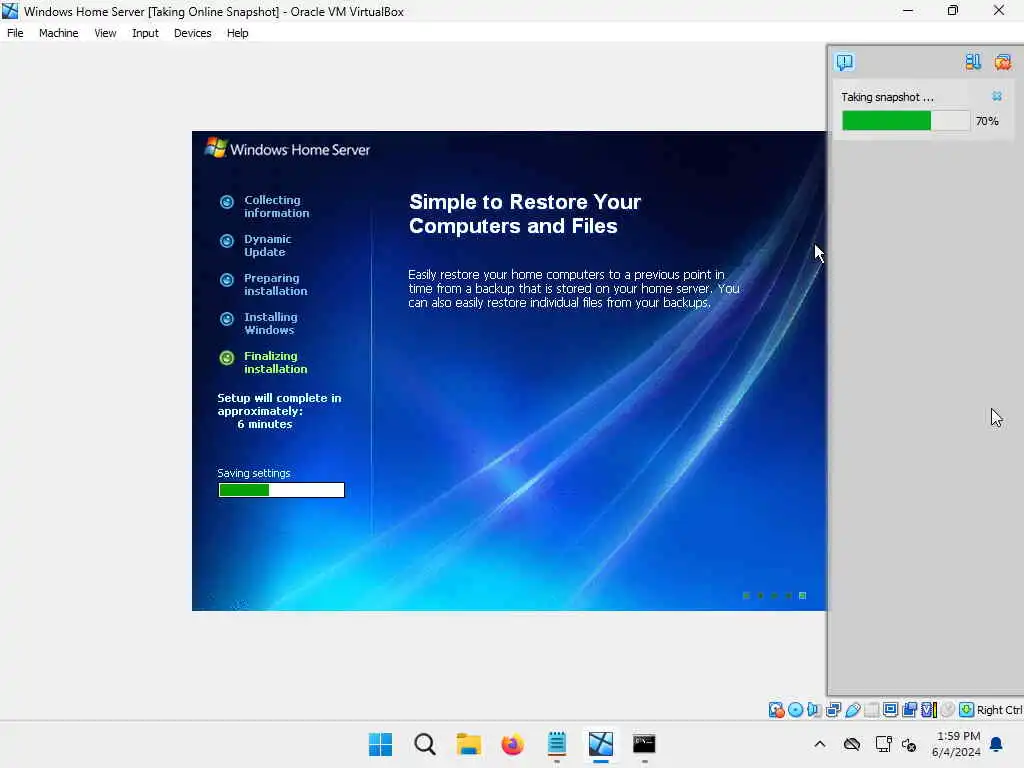Screen dimensions: 1024x768
Task: Launch Firefox from the taskbar
Action: (x=512, y=744)
